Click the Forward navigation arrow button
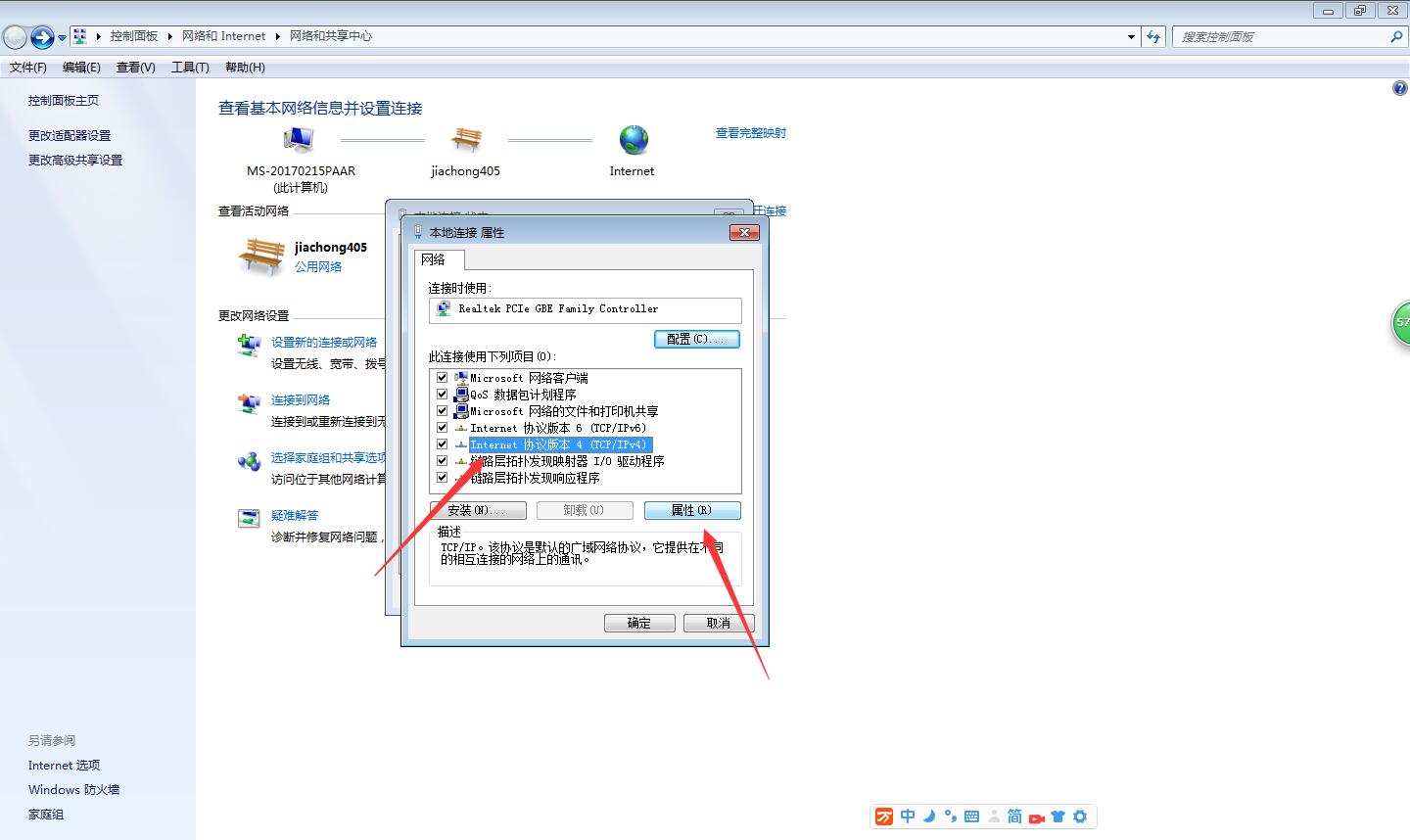This screenshot has width=1410, height=840. click(x=42, y=37)
